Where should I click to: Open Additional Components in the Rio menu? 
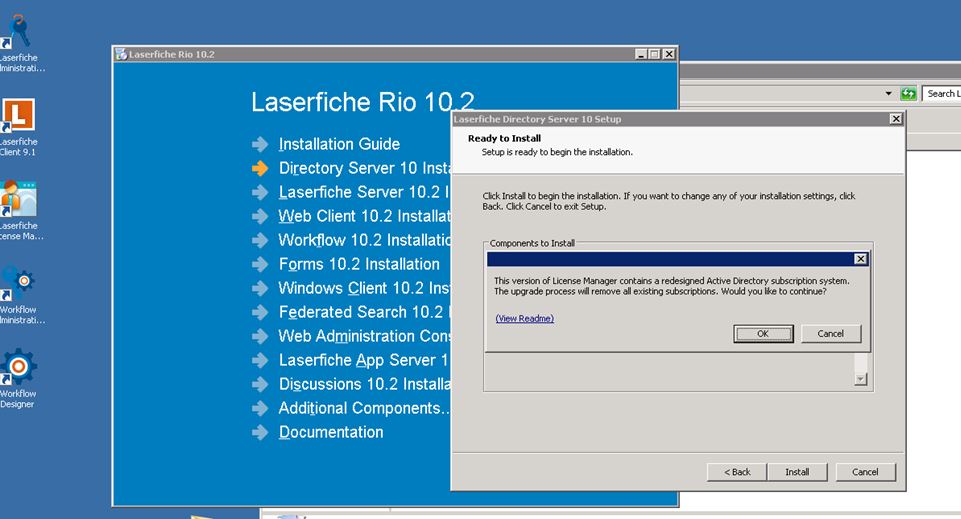pos(364,408)
